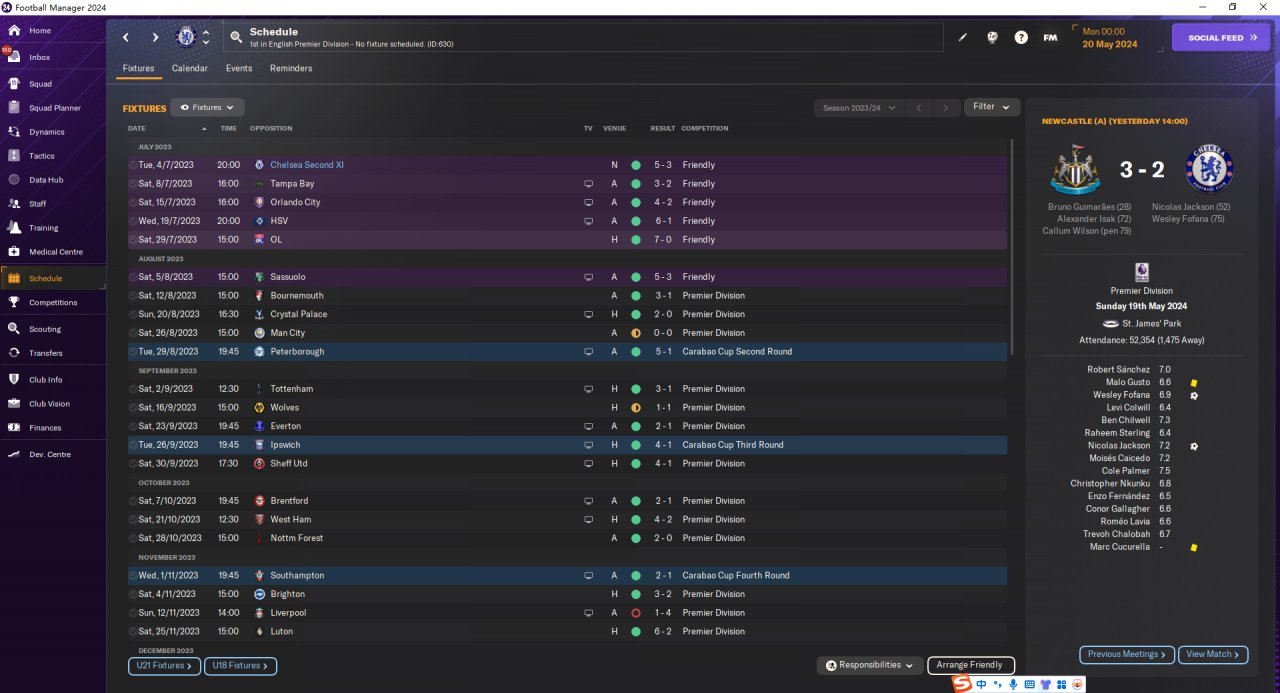This screenshot has width=1280, height=693.
Task: Click the 20 May 2024 date box
Action: coord(1115,38)
